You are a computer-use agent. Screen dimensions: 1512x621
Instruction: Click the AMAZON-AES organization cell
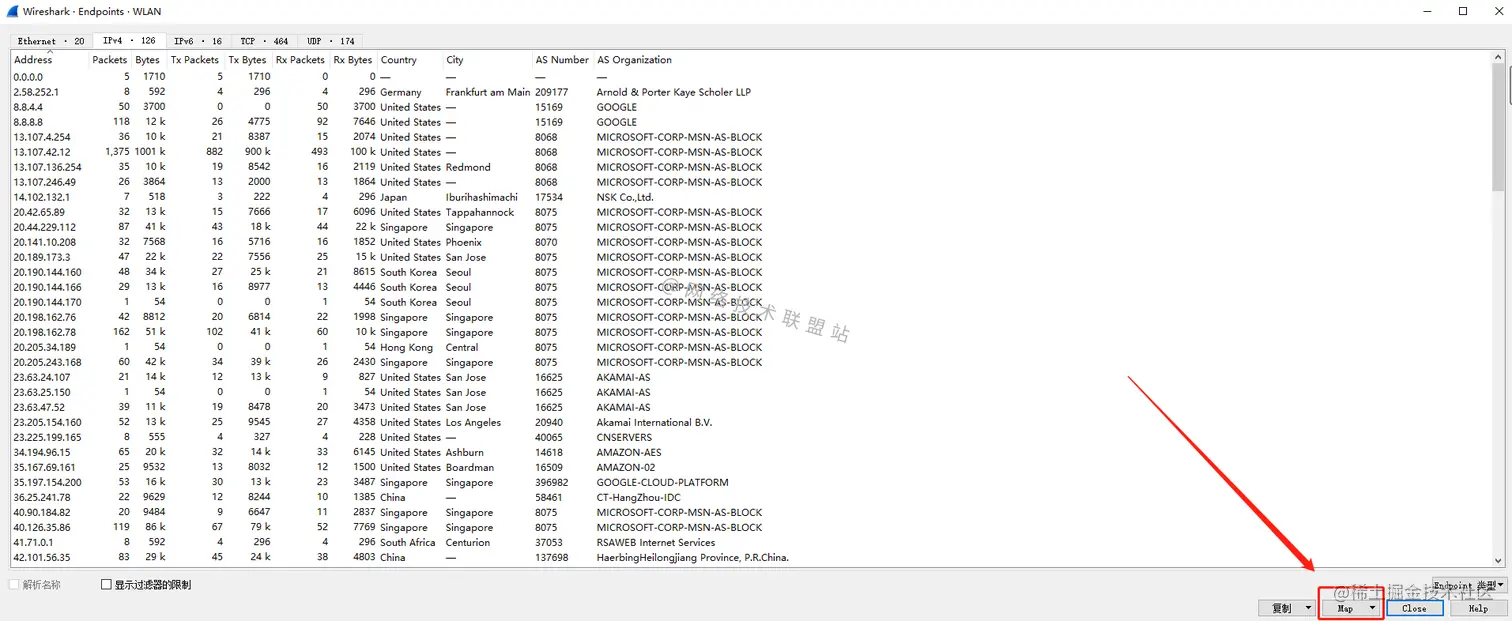click(629, 452)
